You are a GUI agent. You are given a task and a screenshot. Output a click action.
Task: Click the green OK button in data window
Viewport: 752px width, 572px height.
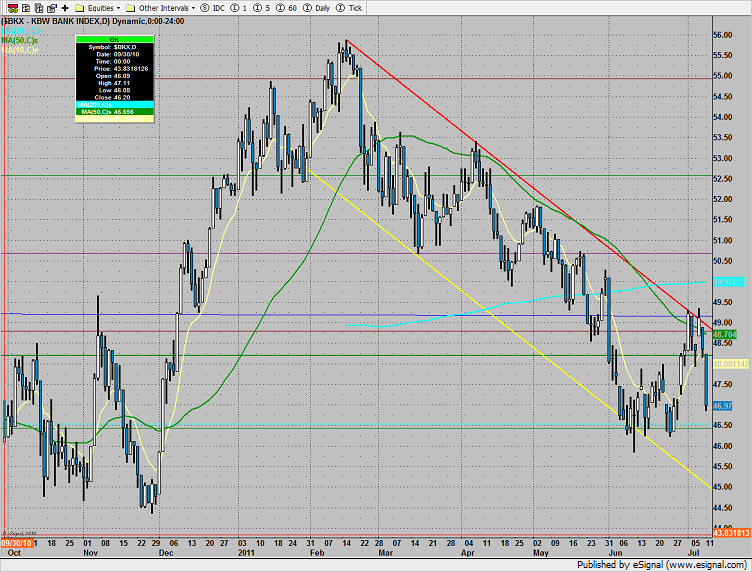[x=115, y=39]
